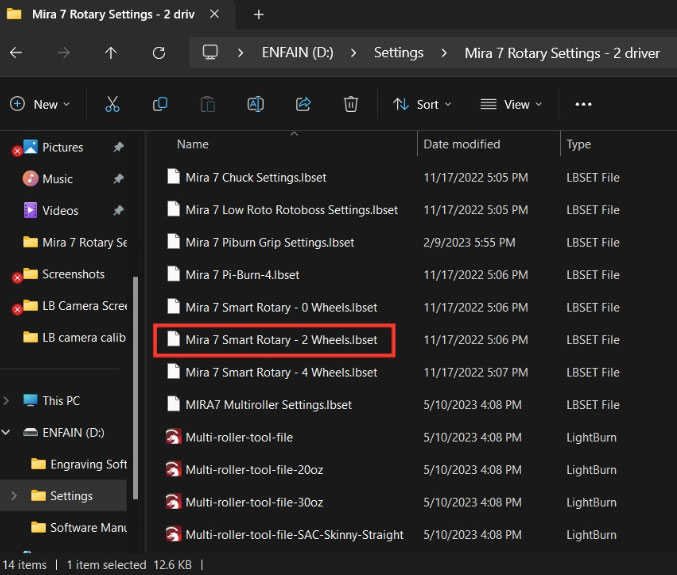Select Mira 7 Piburn Grip Settings.lbset
Viewport: 677px width, 575px height.
click(270, 242)
